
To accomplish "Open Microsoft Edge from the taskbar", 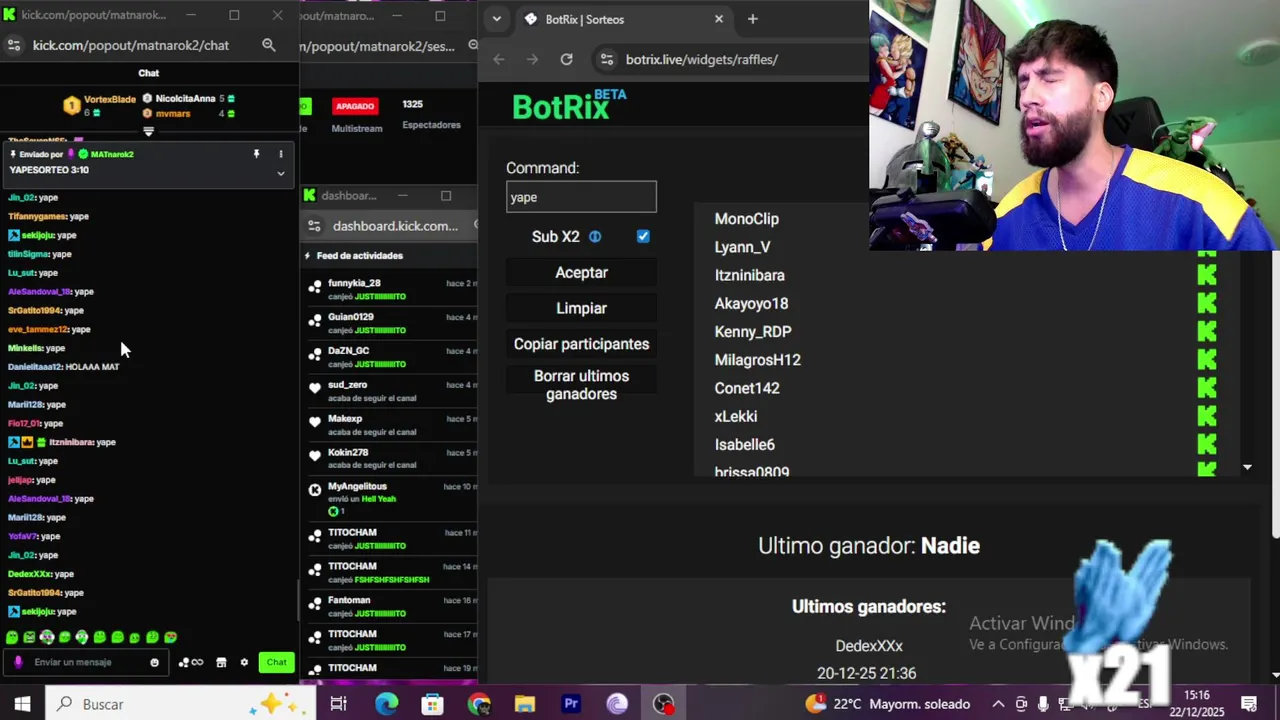I will click(386, 704).
